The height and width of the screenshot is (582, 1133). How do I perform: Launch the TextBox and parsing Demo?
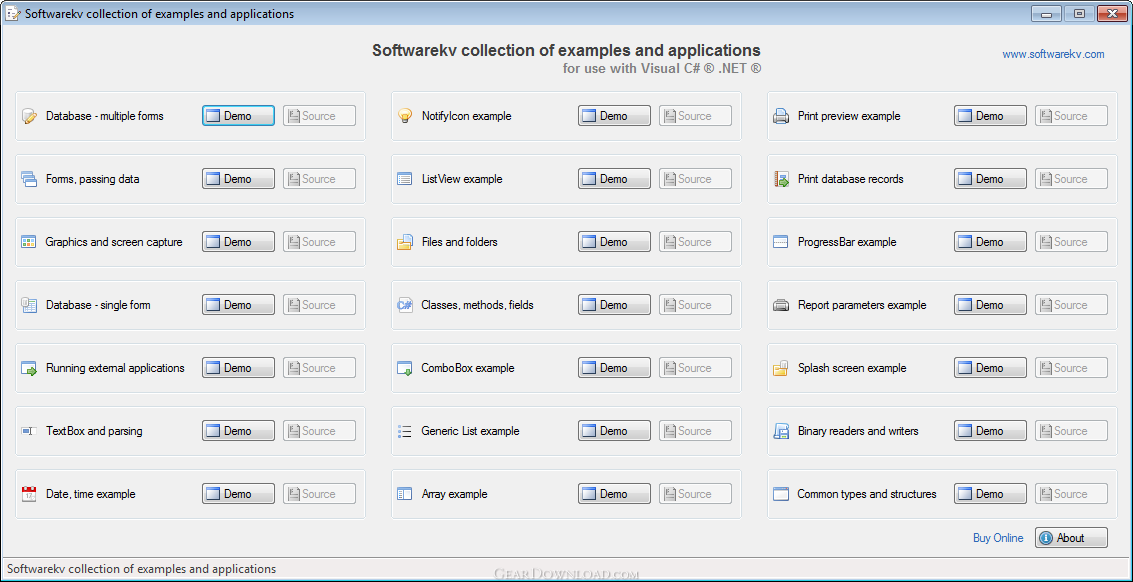pyautogui.click(x=238, y=431)
